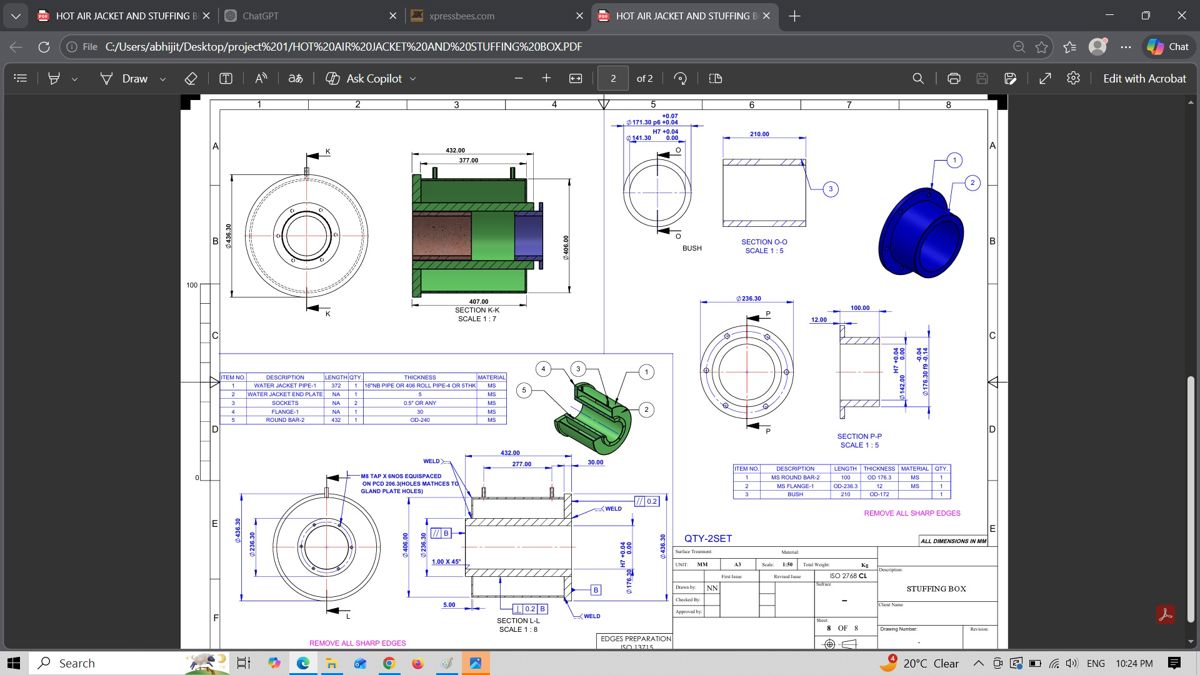The image size is (1200, 675).
Task: Rotate the drawing page
Action: click(x=680, y=78)
